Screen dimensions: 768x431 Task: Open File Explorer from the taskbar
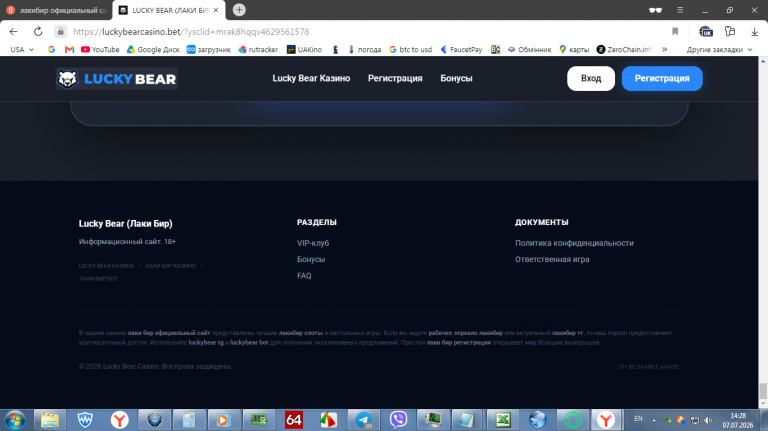click(x=50, y=420)
